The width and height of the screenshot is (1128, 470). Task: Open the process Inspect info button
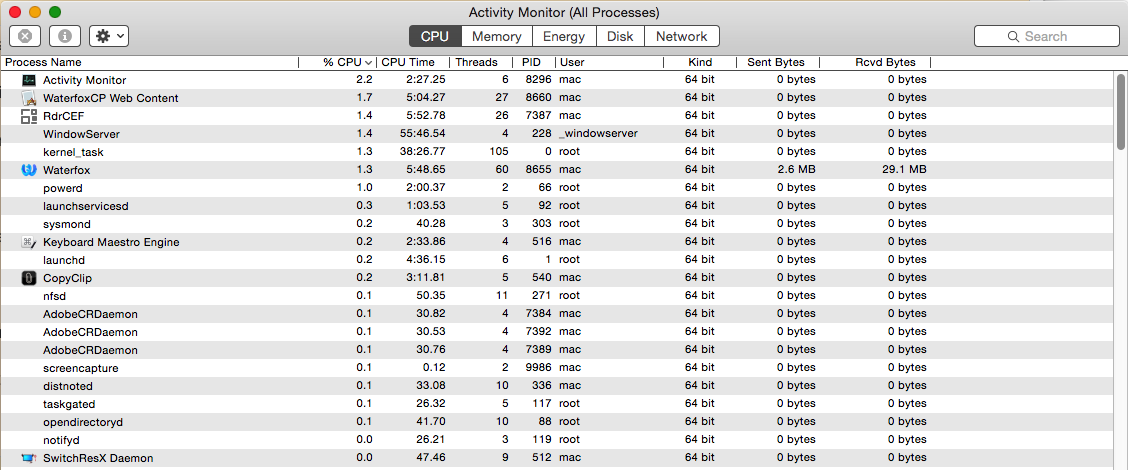[x=65, y=36]
